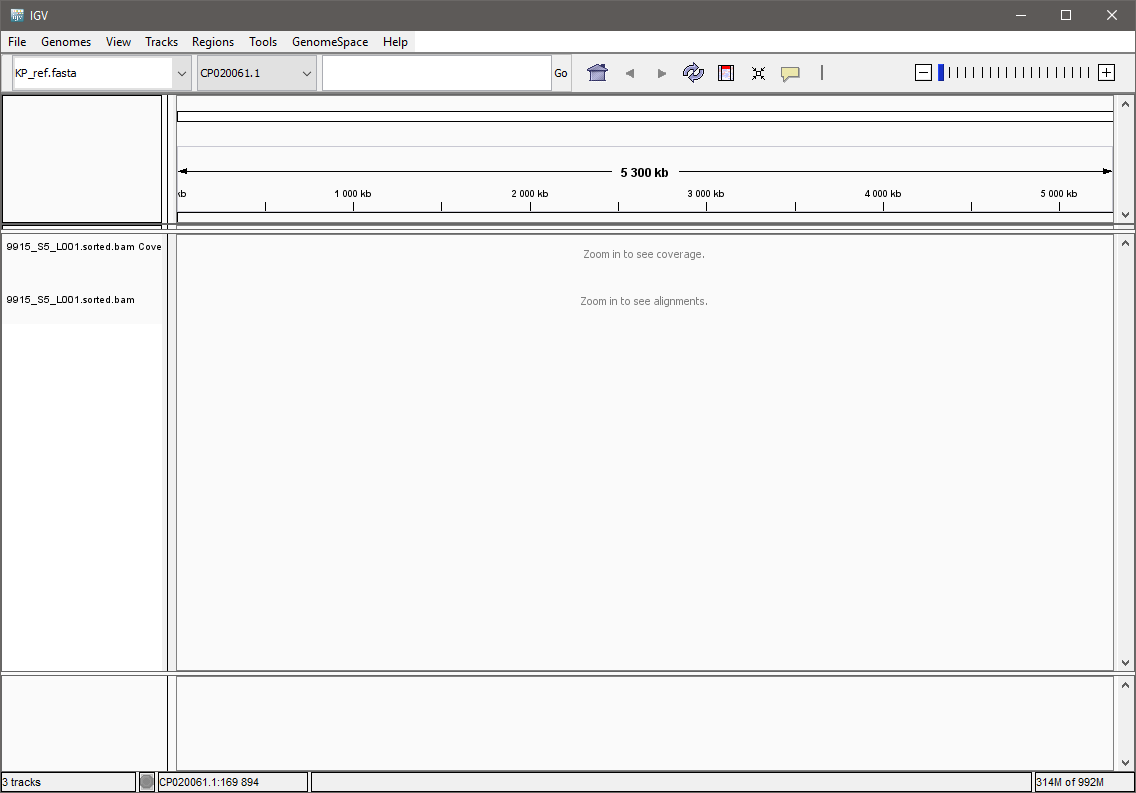This screenshot has height=793, width=1136.
Task: Click the bottom panel scrollbar down arrow
Action: (x=1125, y=763)
